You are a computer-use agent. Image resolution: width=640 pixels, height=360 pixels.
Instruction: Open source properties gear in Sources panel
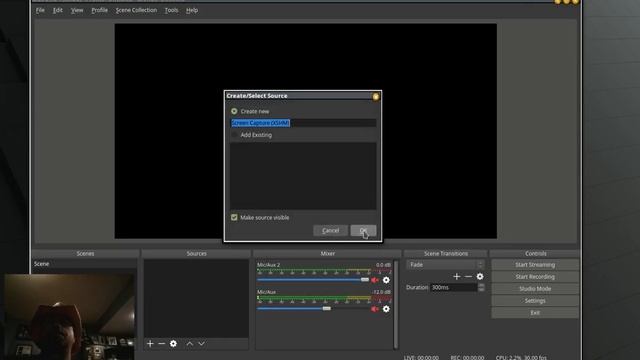173,344
